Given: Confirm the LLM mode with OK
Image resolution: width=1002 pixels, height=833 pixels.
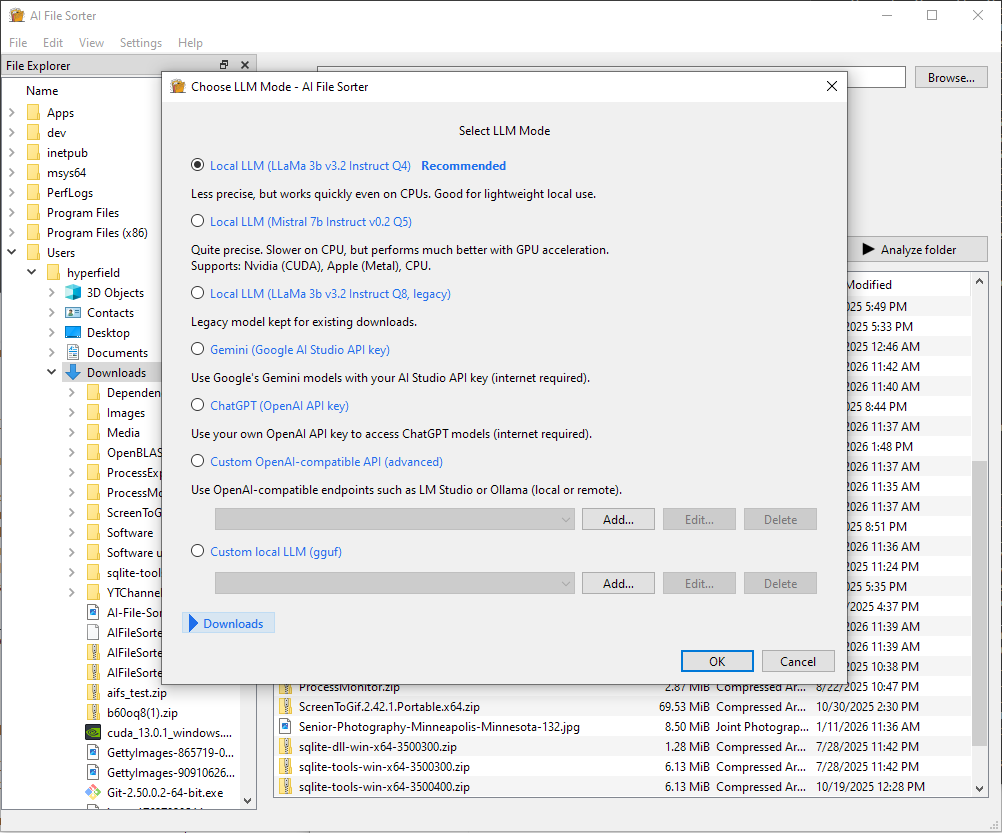Looking at the screenshot, I should (x=717, y=661).
